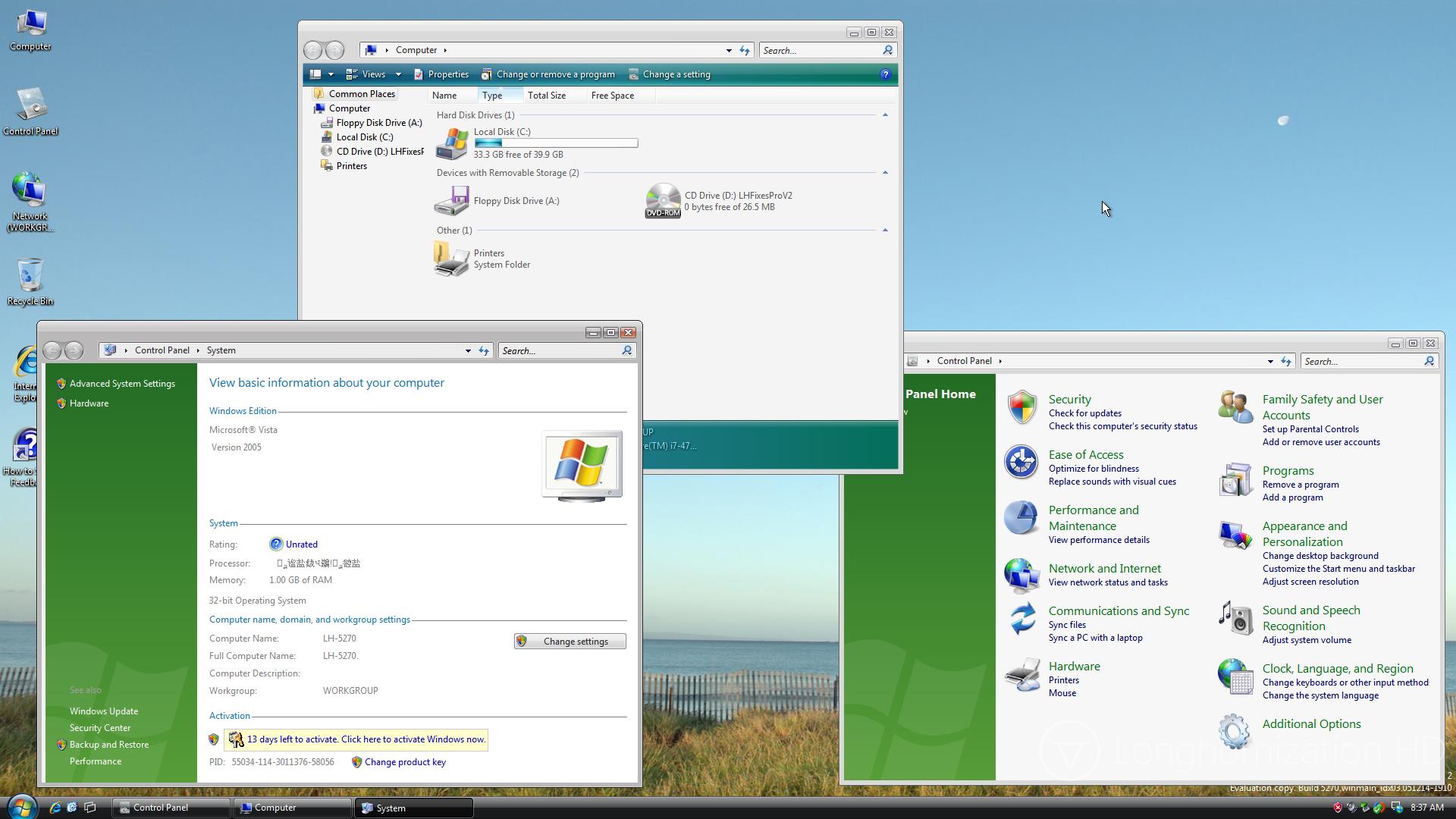Click the Change product key link
The image size is (1456, 819).
point(405,762)
